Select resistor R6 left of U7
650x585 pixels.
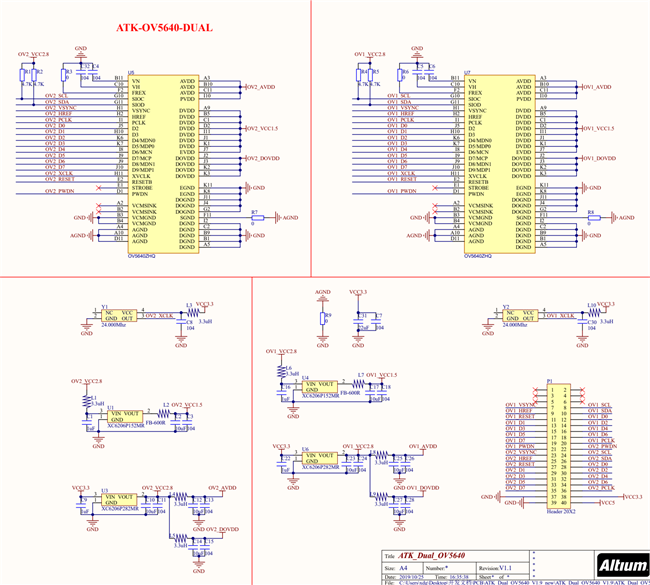click(x=400, y=75)
